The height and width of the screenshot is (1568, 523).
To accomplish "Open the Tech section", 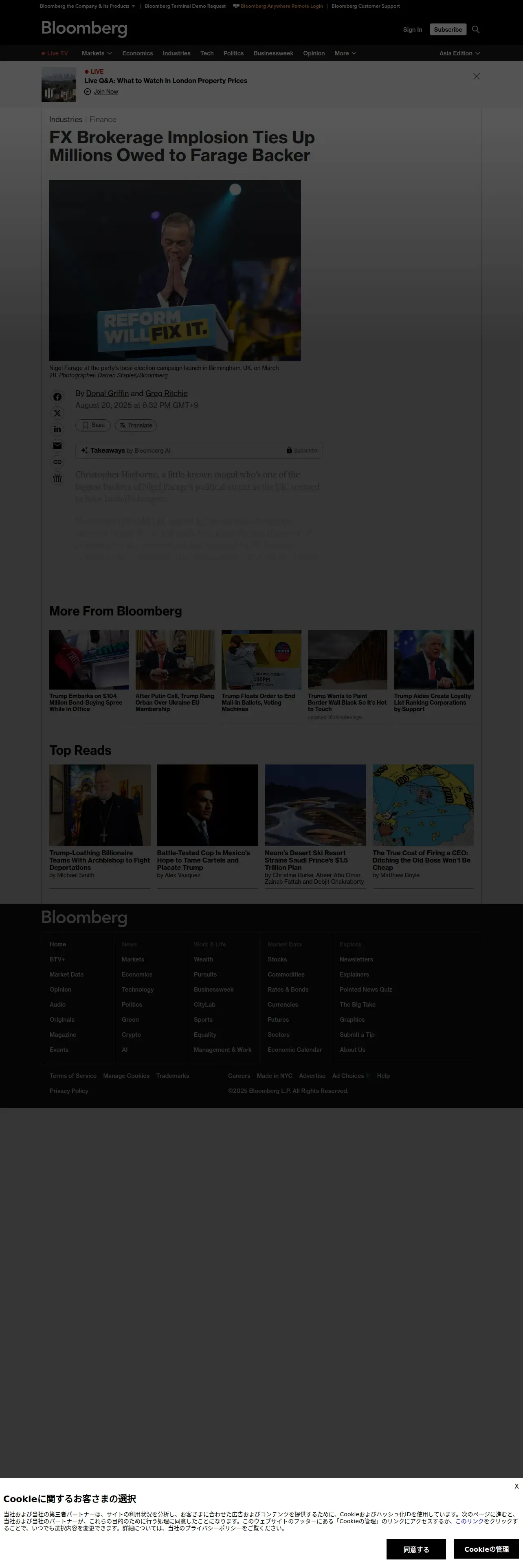I will coord(207,54).
